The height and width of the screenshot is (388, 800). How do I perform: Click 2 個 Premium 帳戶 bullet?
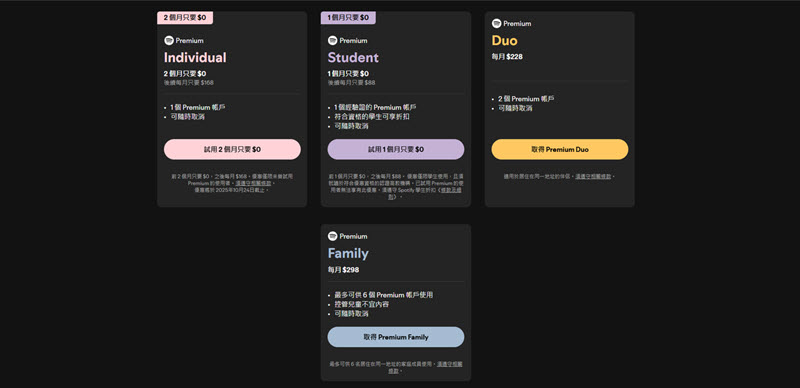[x=526, y=99]
